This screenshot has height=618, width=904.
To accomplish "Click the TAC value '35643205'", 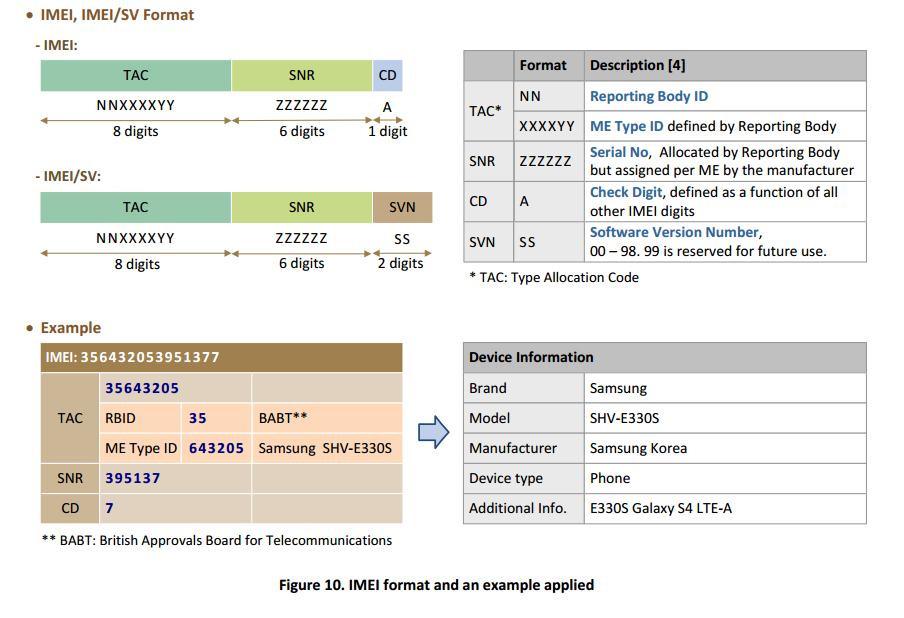I will click(142, 389).
